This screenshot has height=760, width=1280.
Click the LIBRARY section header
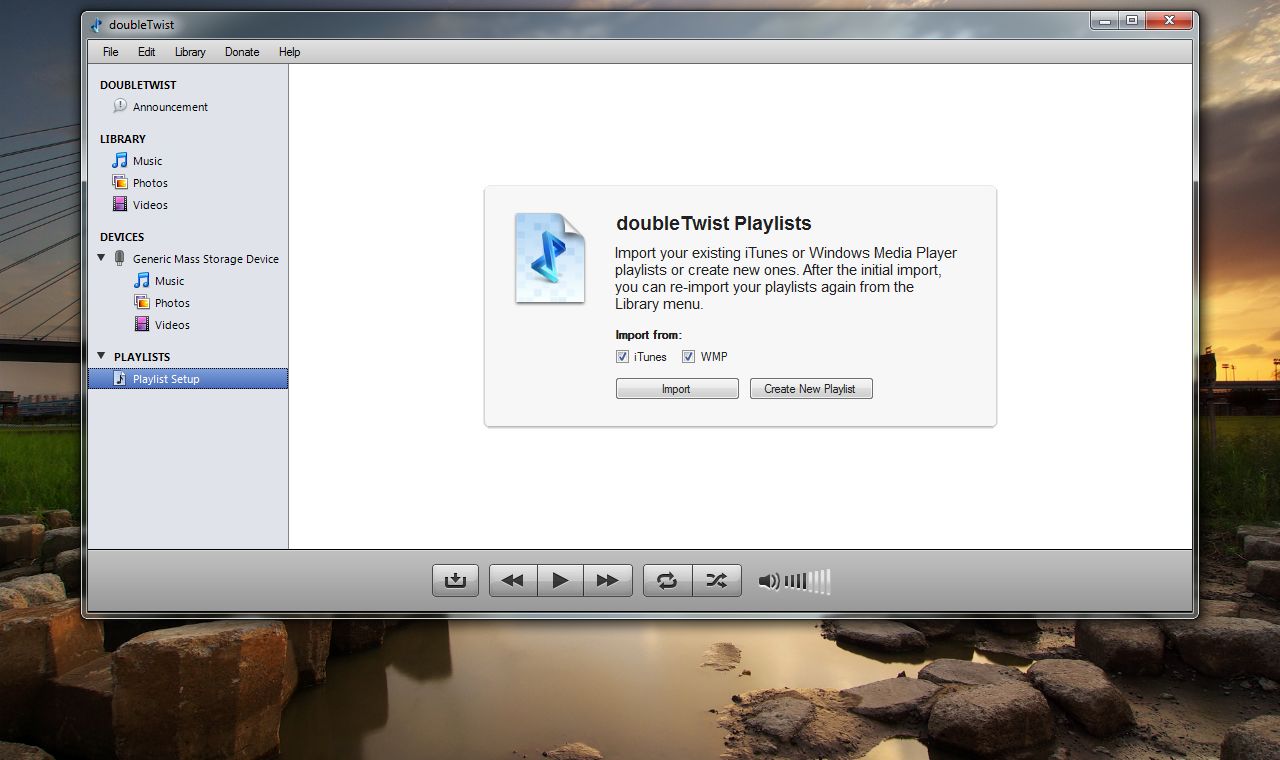(123, 139)
